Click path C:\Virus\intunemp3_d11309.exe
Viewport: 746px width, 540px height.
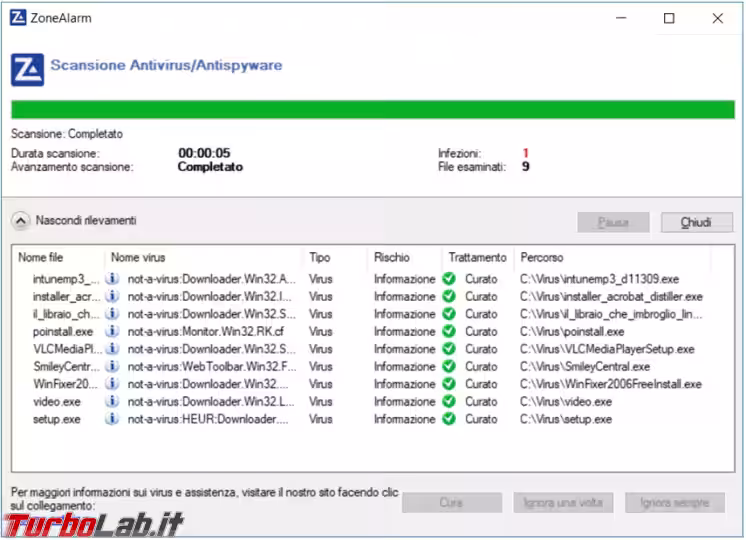coord(599,279)
